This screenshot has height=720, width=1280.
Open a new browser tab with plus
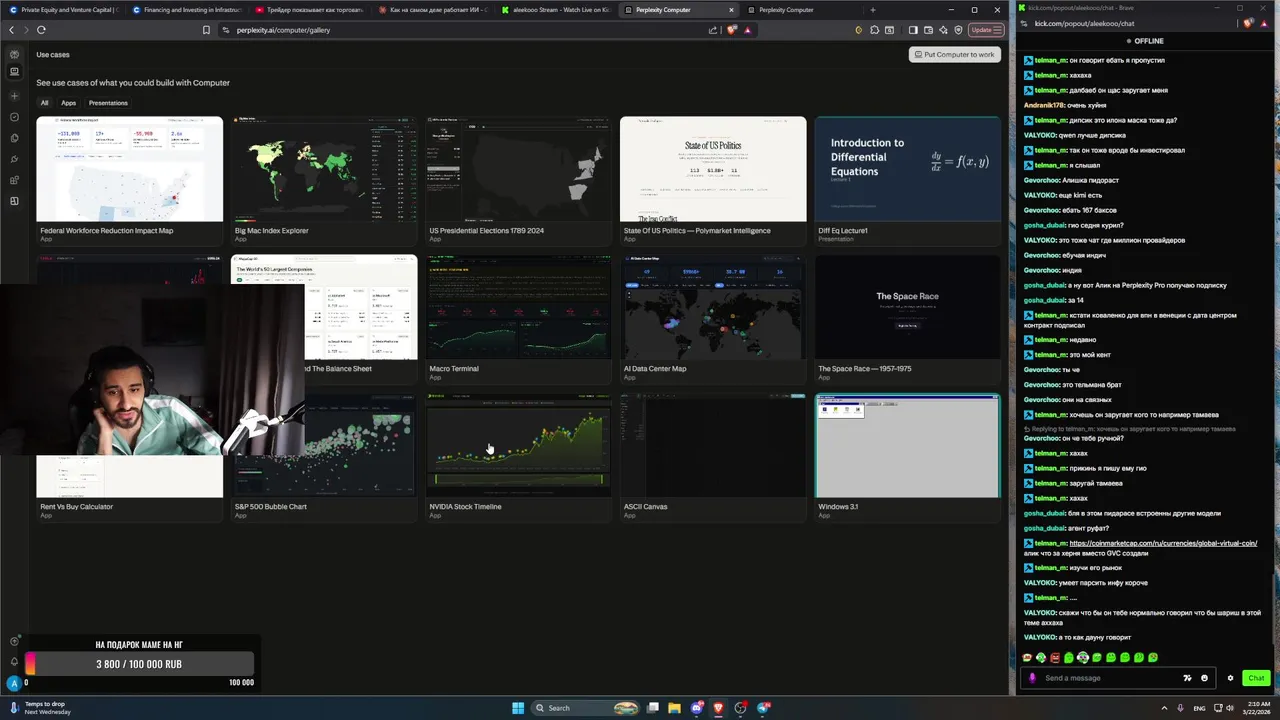click(872, 10)
